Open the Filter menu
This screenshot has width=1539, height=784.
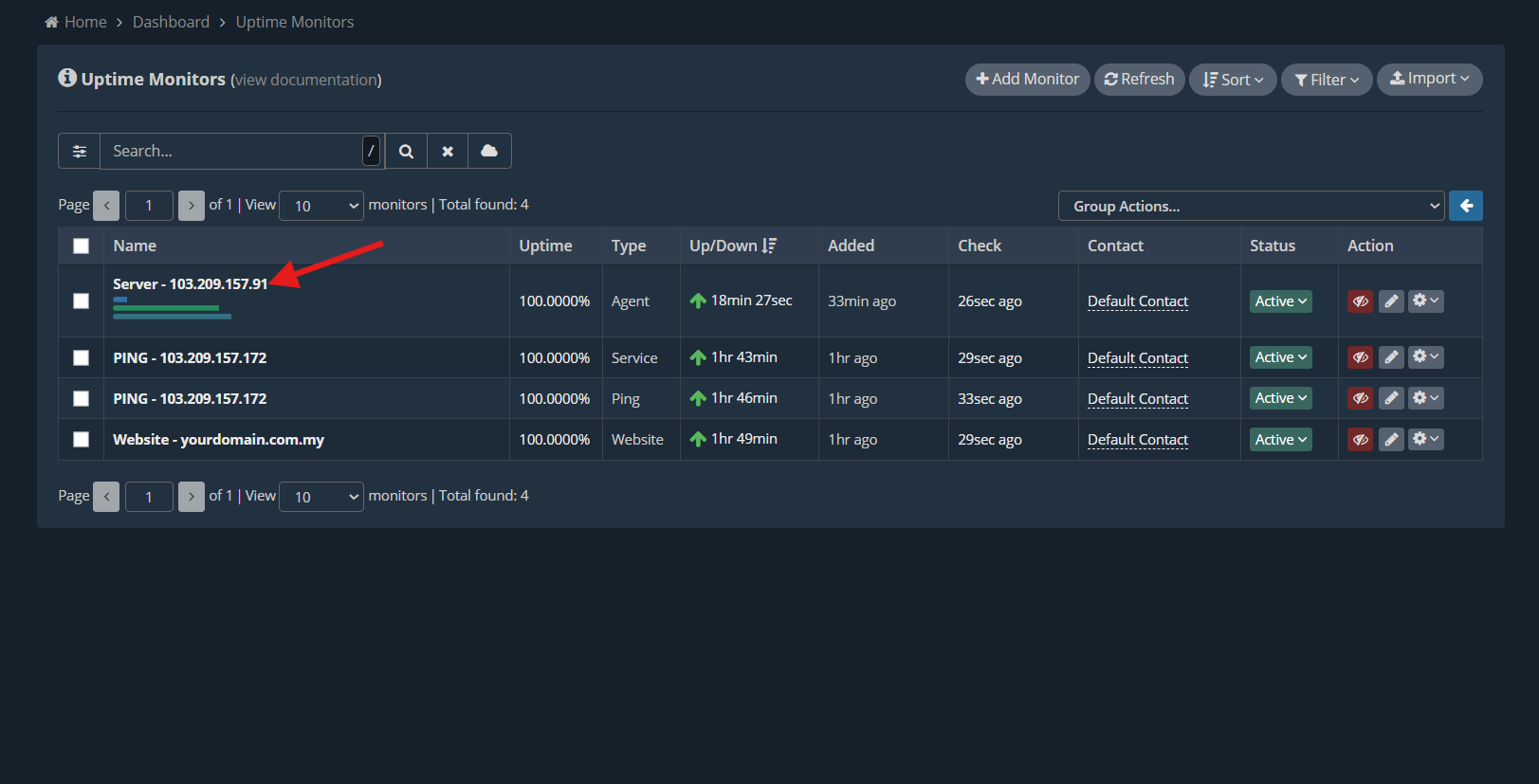point(1327,80)
